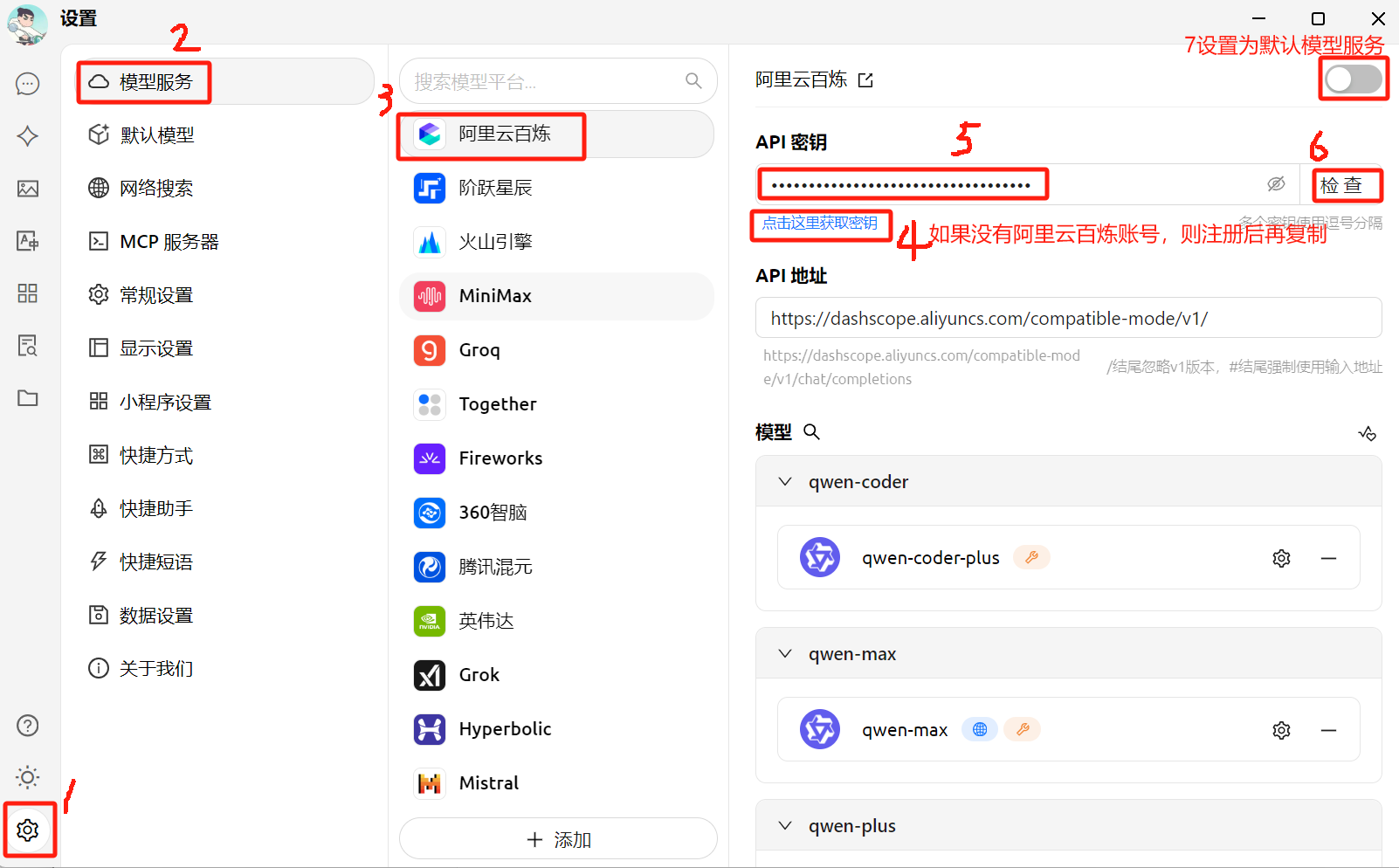
Task: Open the chat assistant sidebar icon
Action: 28,83
